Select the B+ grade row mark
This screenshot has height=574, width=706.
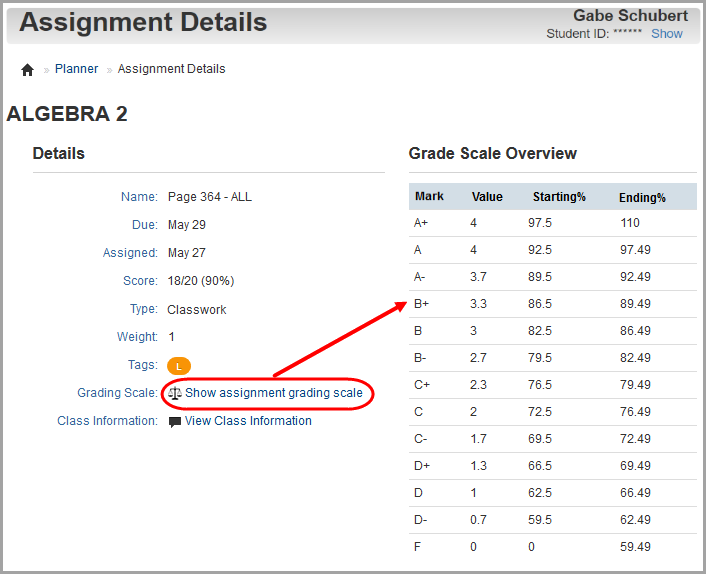coord(421,304)
